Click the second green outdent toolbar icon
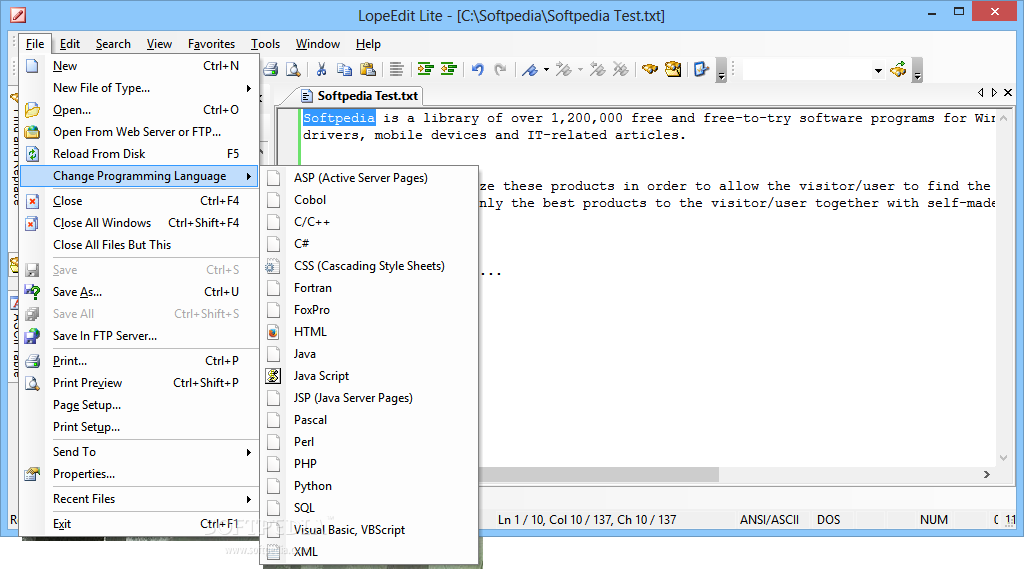 click(449, 69)
